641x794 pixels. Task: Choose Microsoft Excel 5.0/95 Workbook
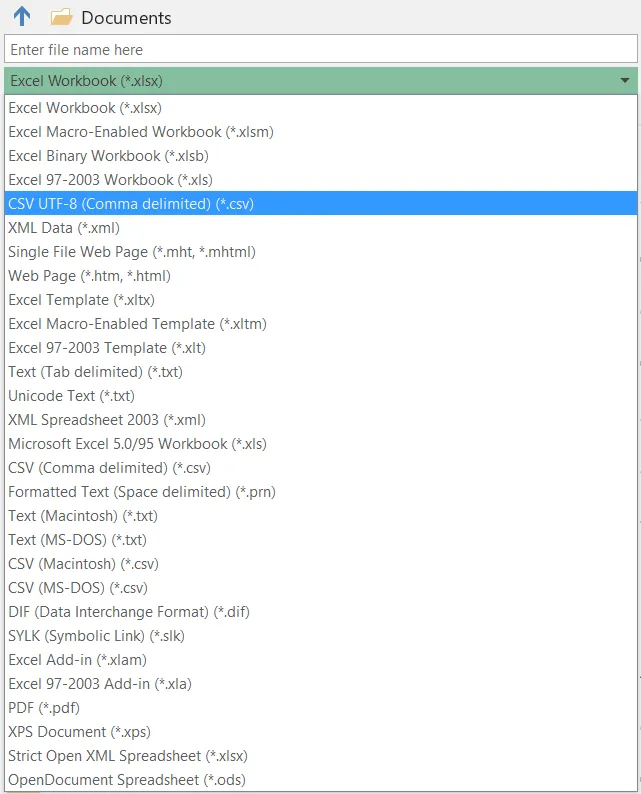(320, 444)
